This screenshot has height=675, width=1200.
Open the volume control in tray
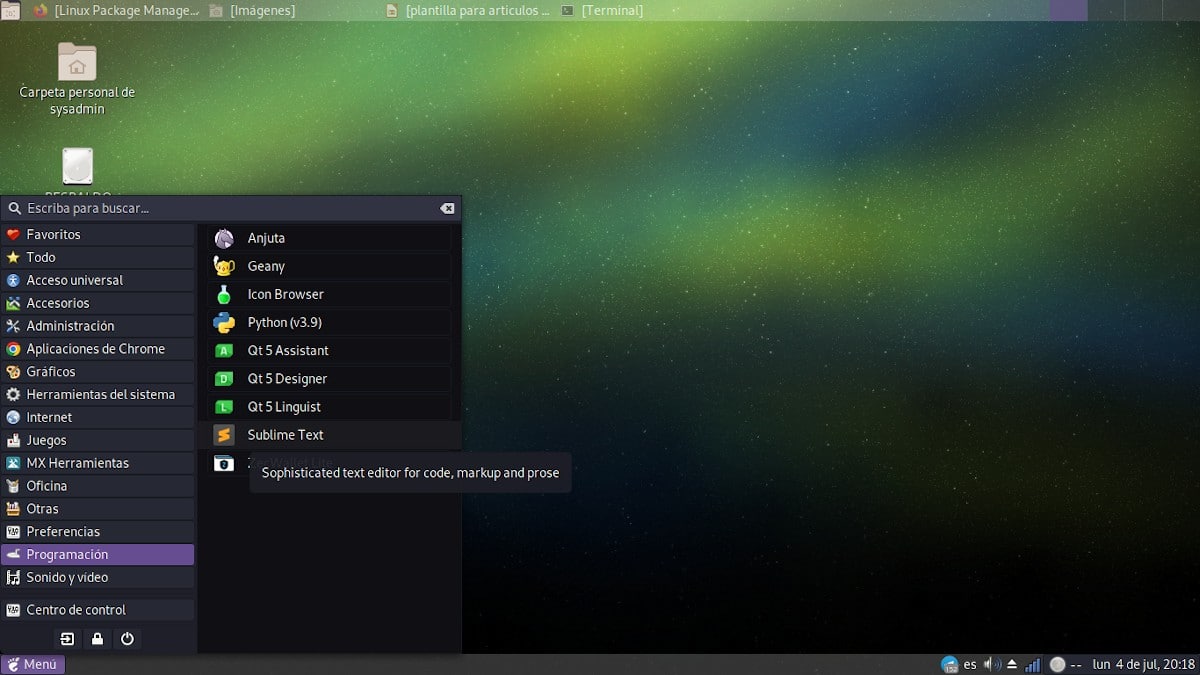coord(991,665)
